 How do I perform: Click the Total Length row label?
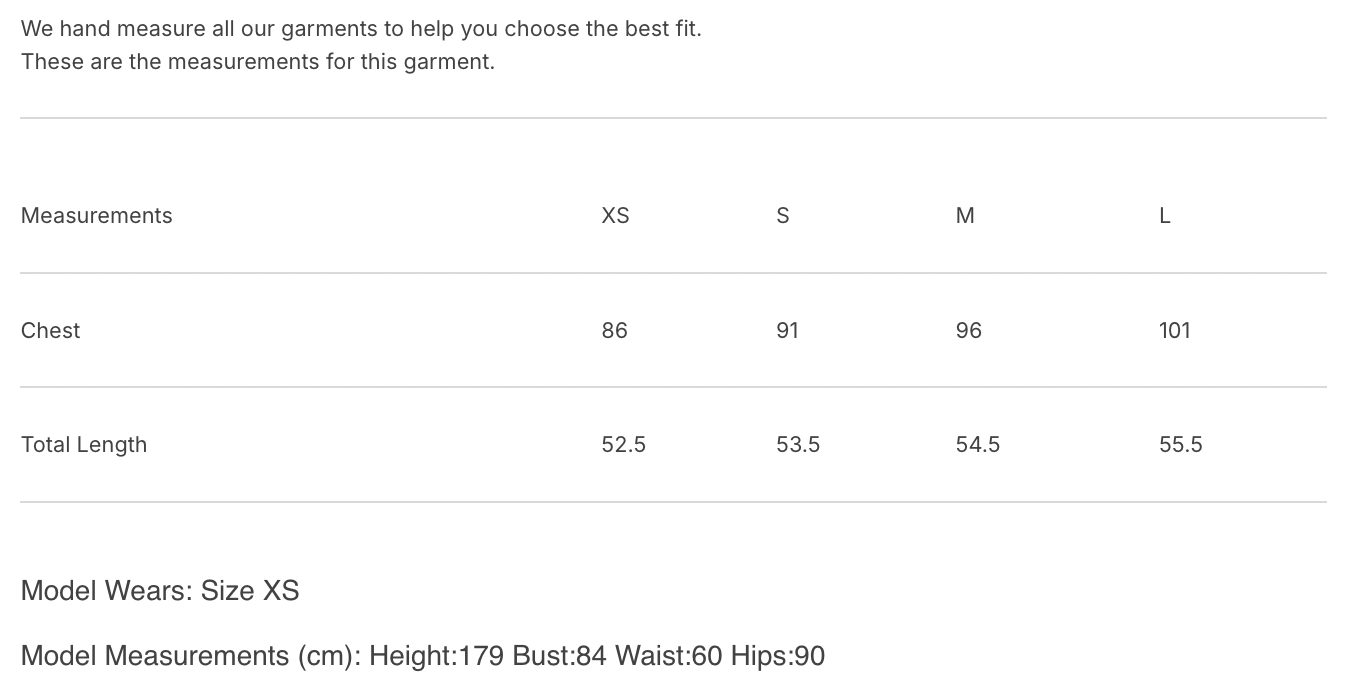pos(84,445)
